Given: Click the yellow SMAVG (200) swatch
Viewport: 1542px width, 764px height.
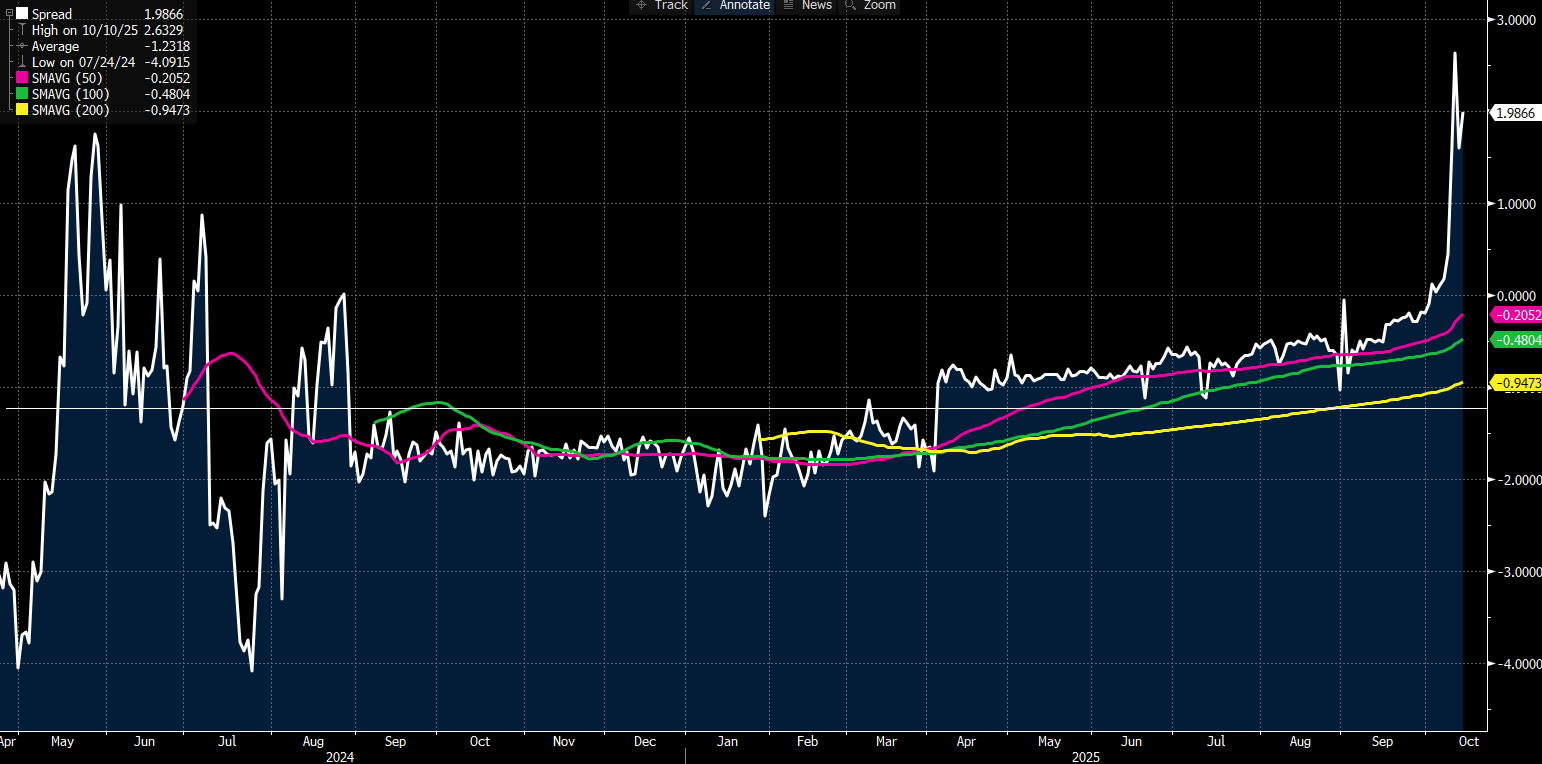Looking at the screenshot, I should point(22,110).
